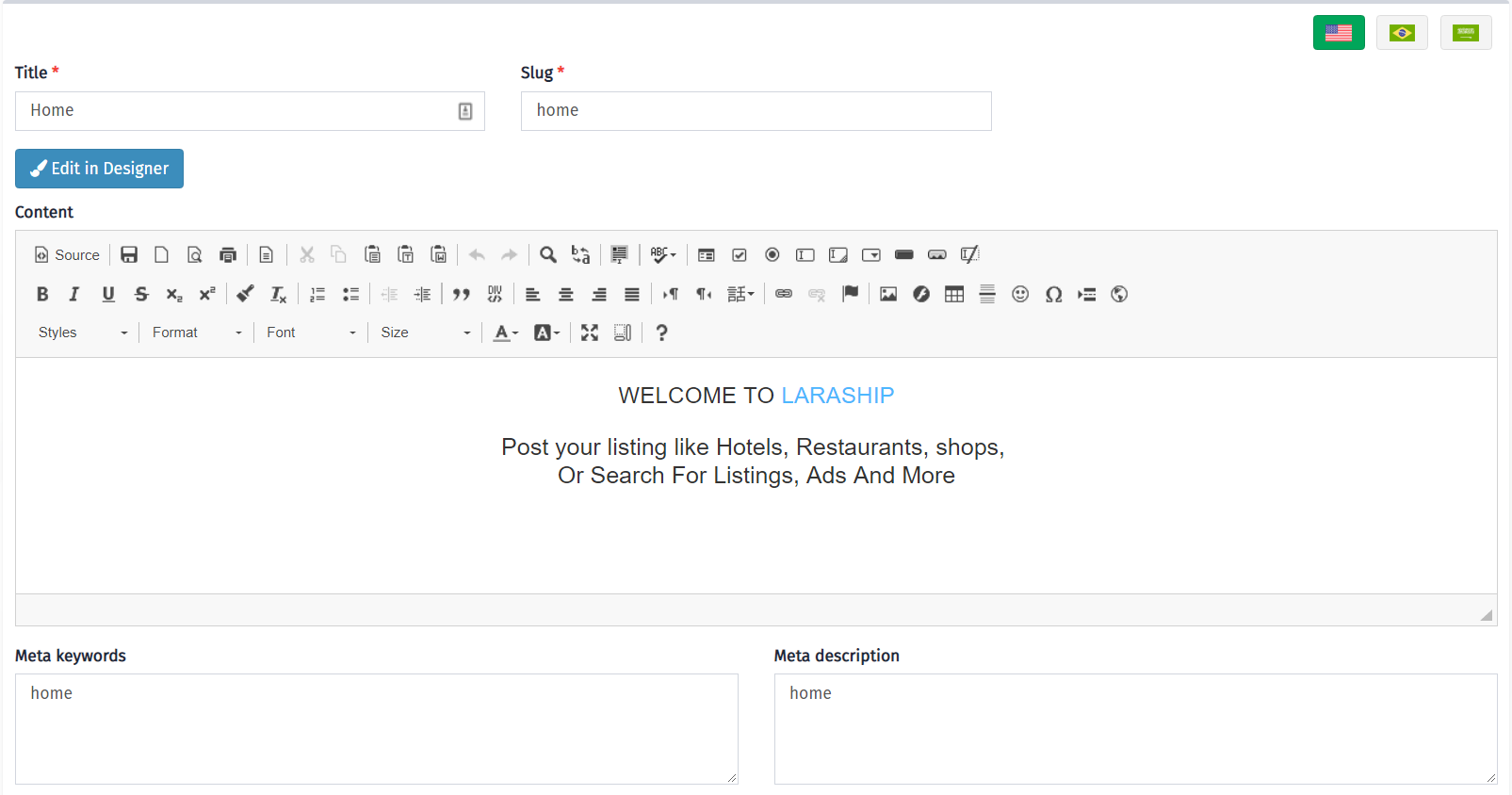Toggle bulleted list
Viewport: 1512px width, 795px height.
click(x=350, y=295)
